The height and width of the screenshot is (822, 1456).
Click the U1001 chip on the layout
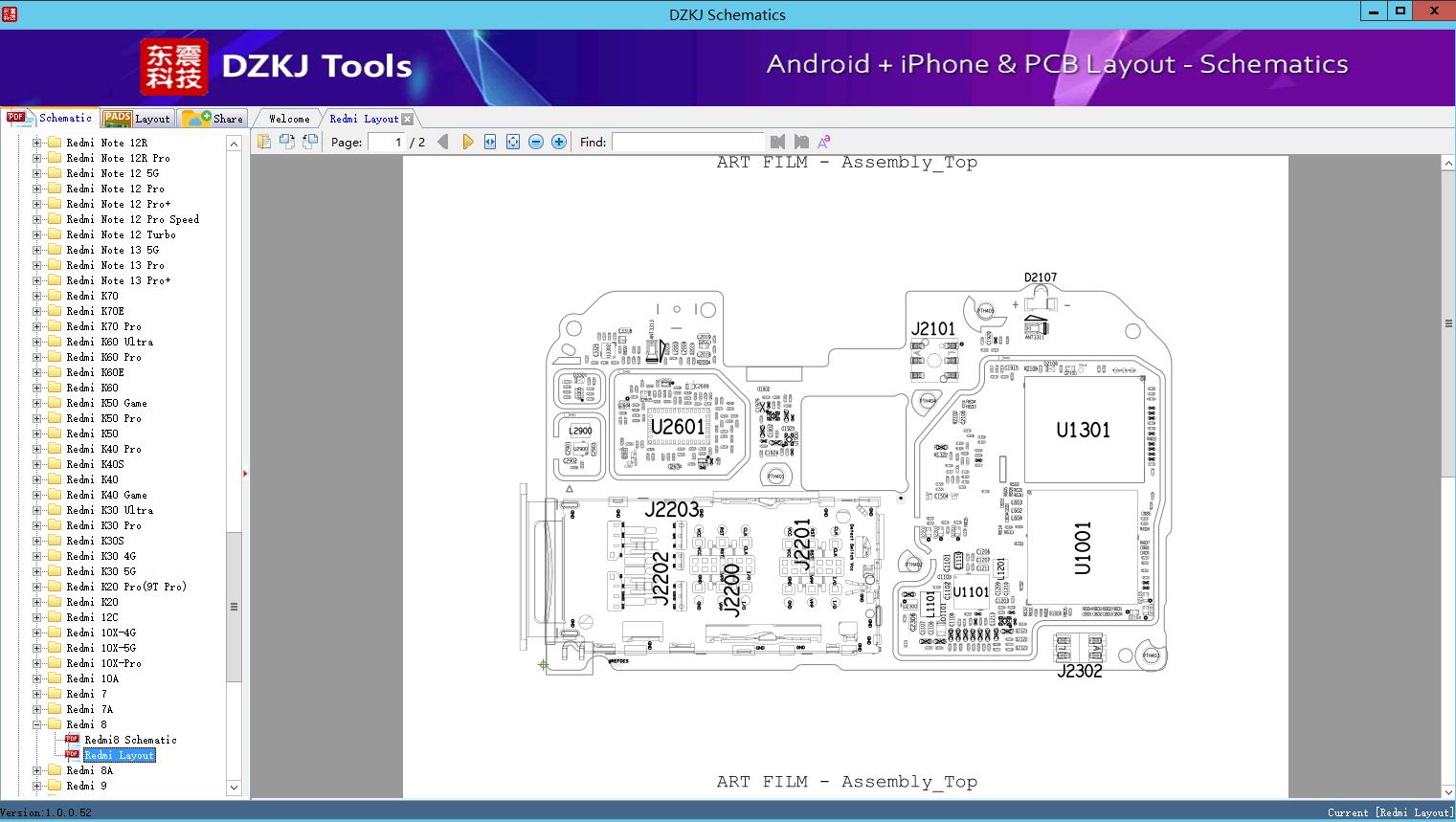(x=1083, y=548)
